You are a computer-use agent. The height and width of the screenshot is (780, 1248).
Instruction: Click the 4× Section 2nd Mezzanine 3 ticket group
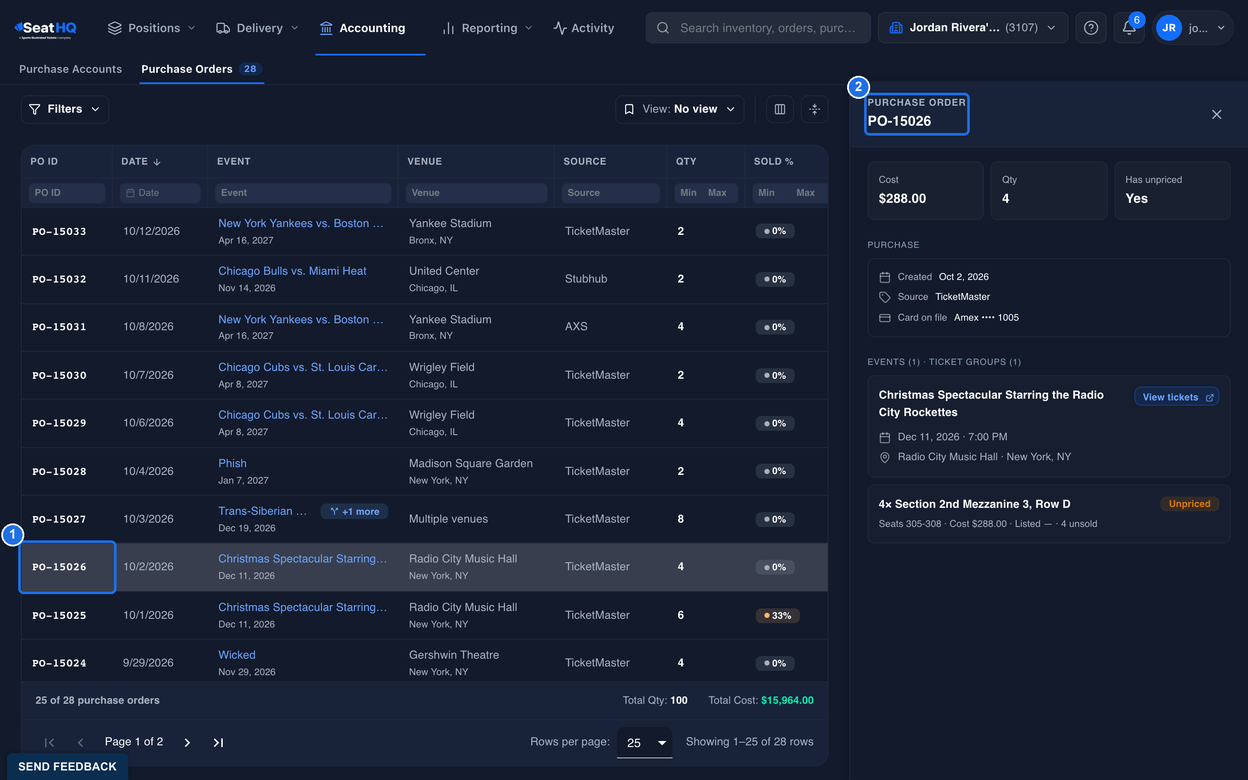(1048, 513)
